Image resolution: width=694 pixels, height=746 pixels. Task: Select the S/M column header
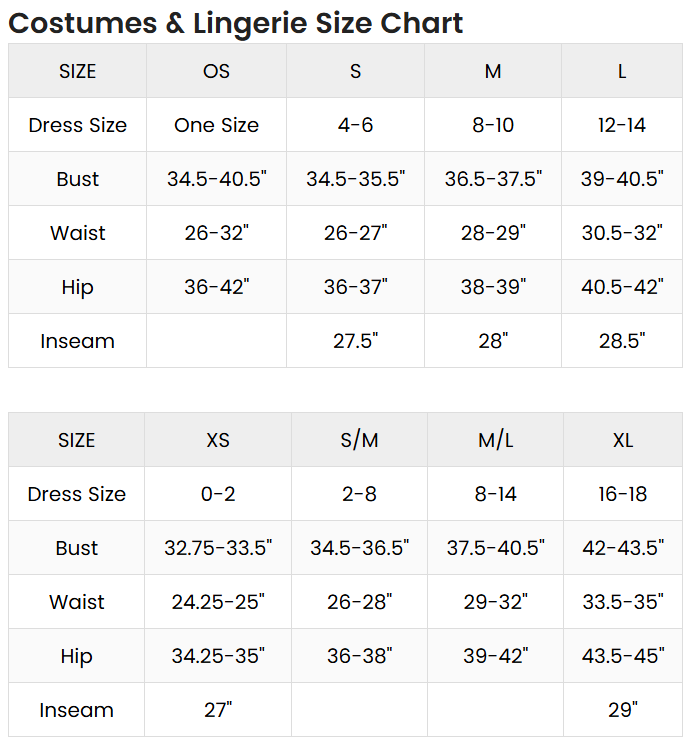click(360, 440)
